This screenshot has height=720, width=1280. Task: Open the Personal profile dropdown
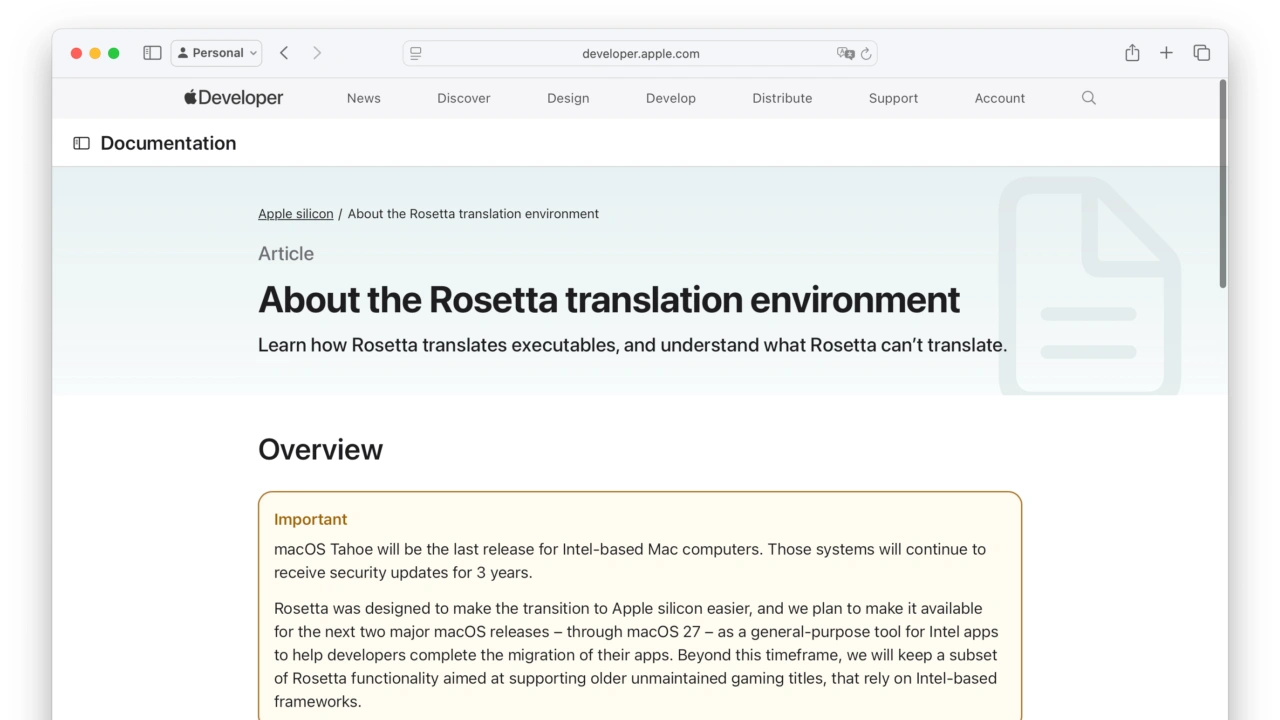pyautogui.click(x=216, y=53)
